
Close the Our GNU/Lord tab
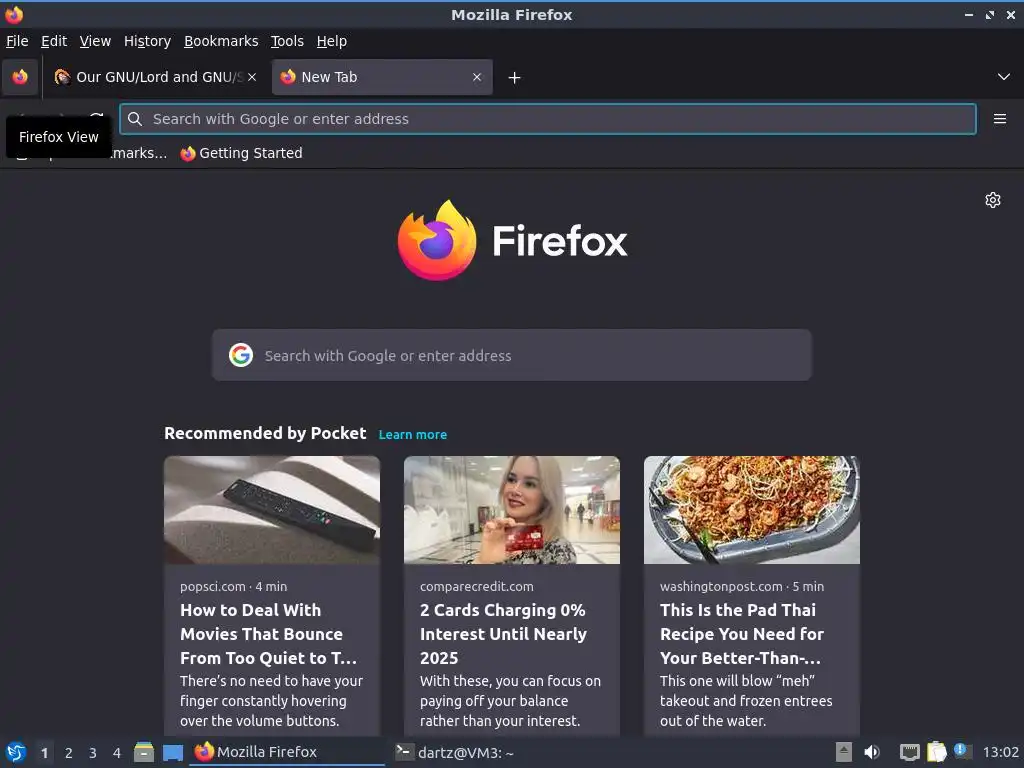coord(252,77)
